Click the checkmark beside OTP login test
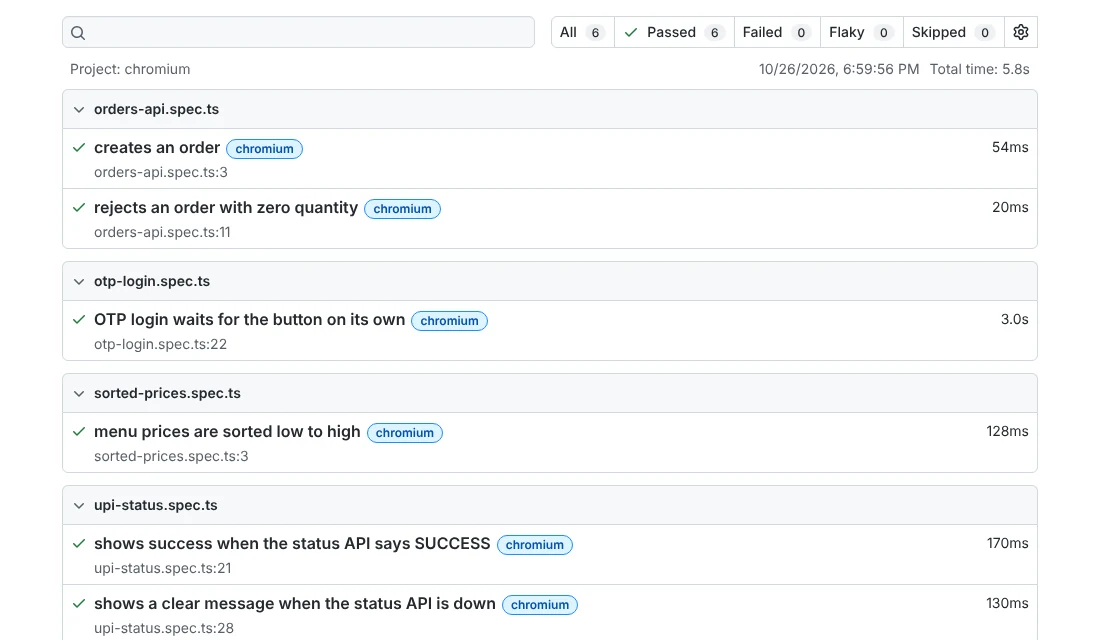 79,319
